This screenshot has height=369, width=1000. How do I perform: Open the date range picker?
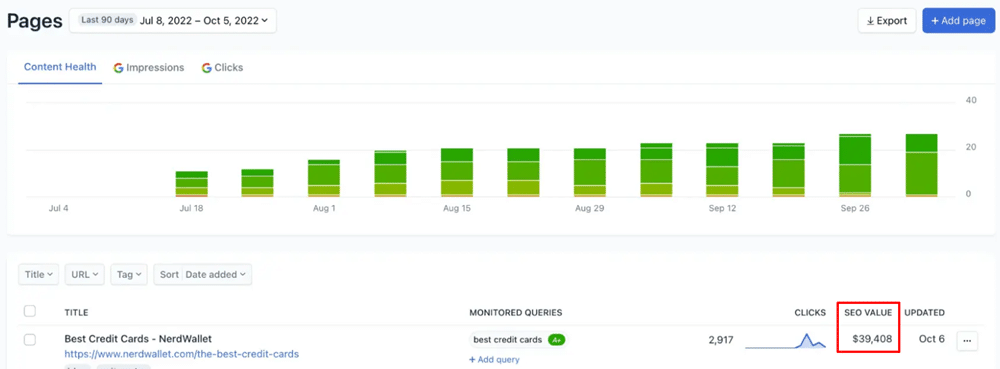tap(173, 20)
